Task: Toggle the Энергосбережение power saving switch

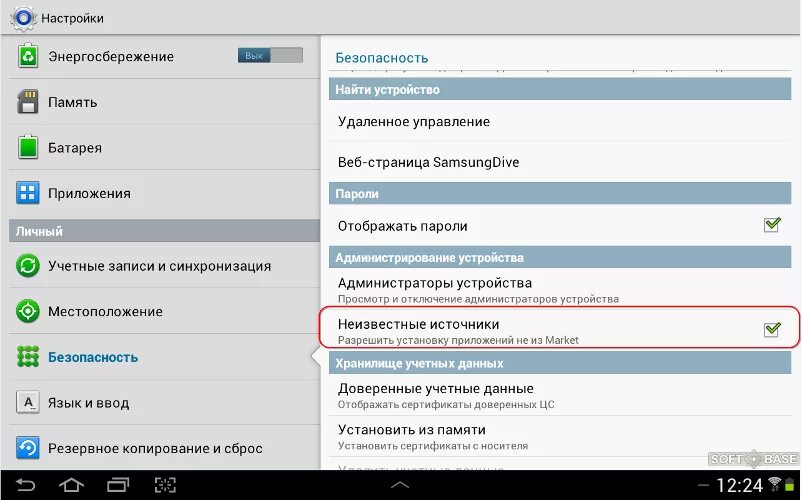Action: (270, 55)
